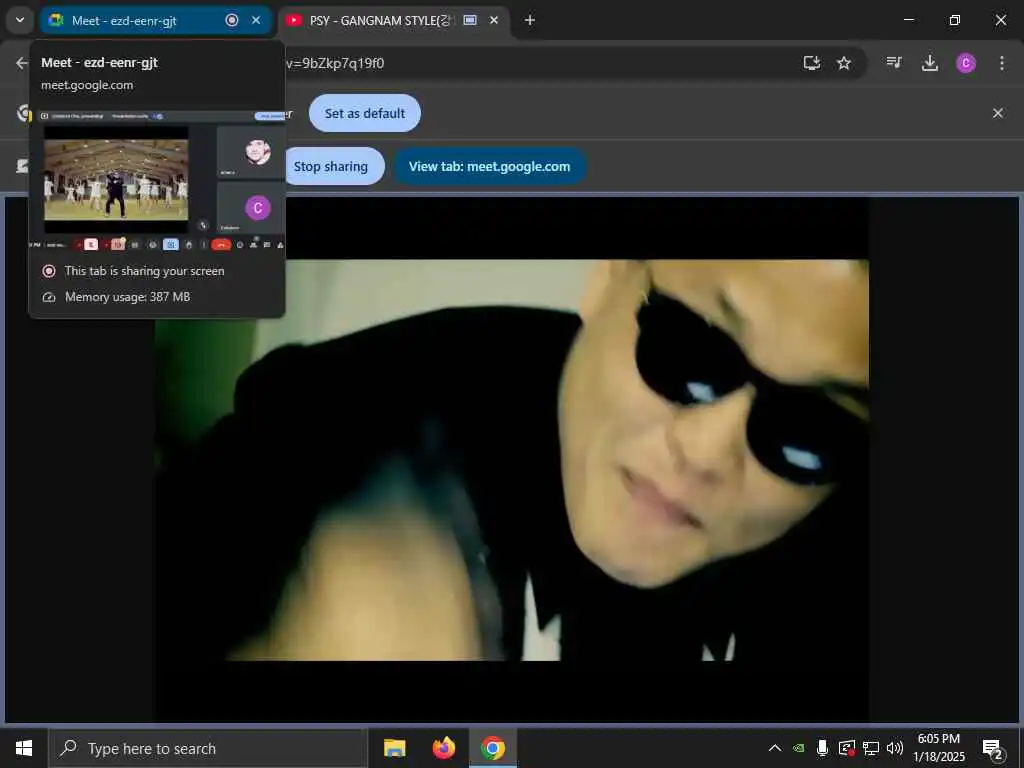Open Chrome three-dot menu

point(1002,63)
